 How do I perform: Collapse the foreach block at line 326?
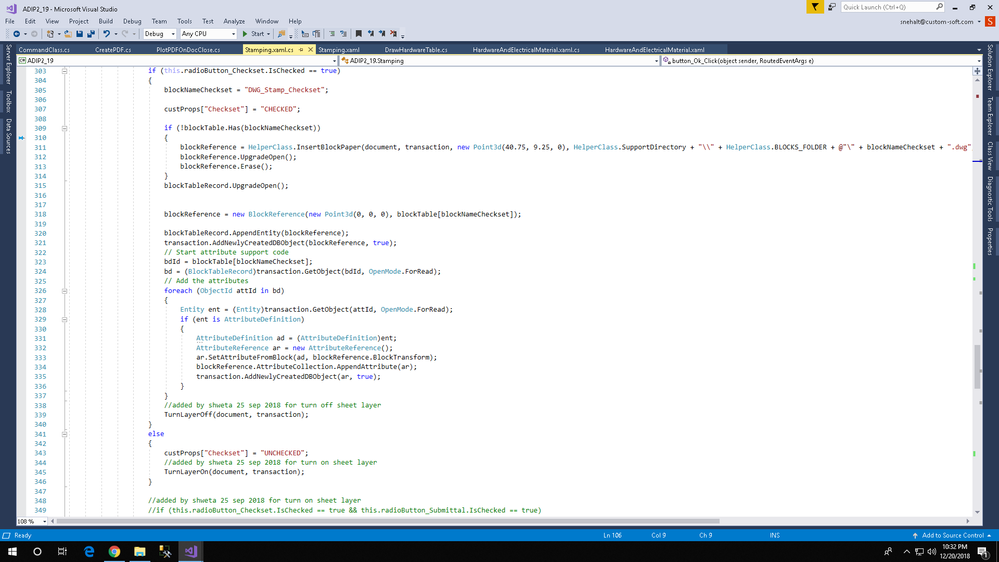pyautogui.click(x=65, y=291)
